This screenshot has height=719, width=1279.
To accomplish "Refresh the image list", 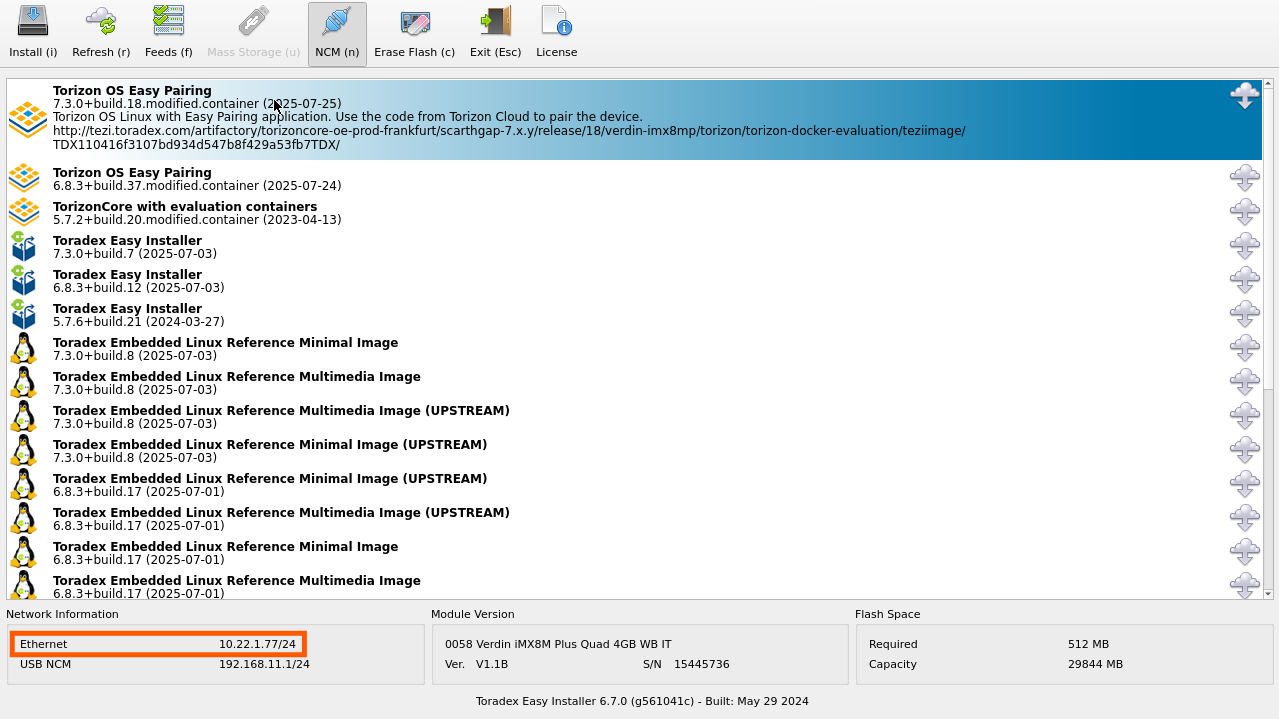I will [x=101, y=33].
